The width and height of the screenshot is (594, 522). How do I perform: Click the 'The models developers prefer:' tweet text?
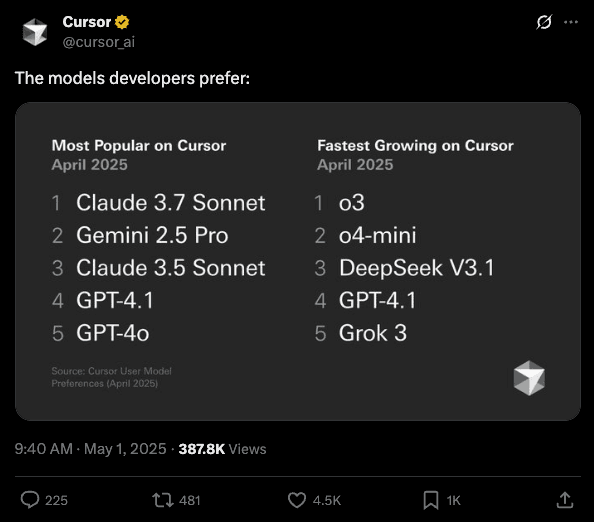click(x=132, y=78)
